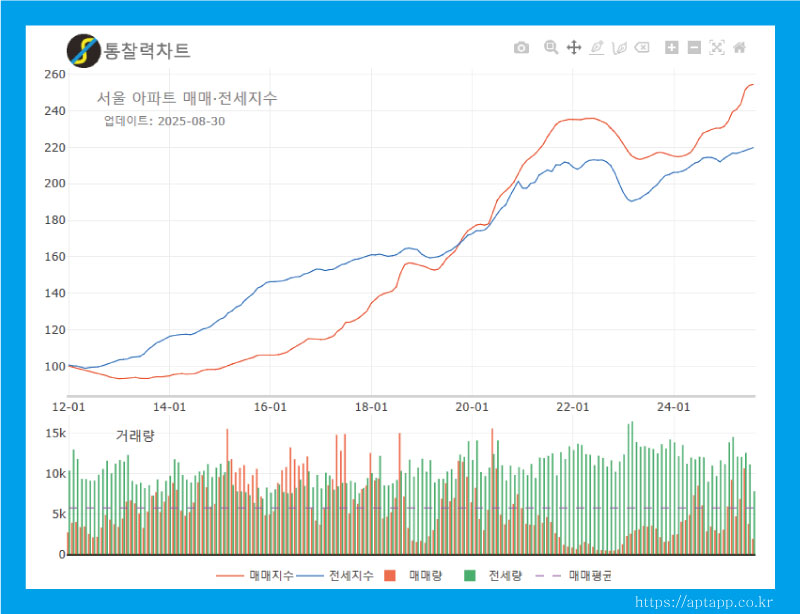Activate the Pan tool
The height and width of the screenshot is (614, 800).
coord(574,48)
